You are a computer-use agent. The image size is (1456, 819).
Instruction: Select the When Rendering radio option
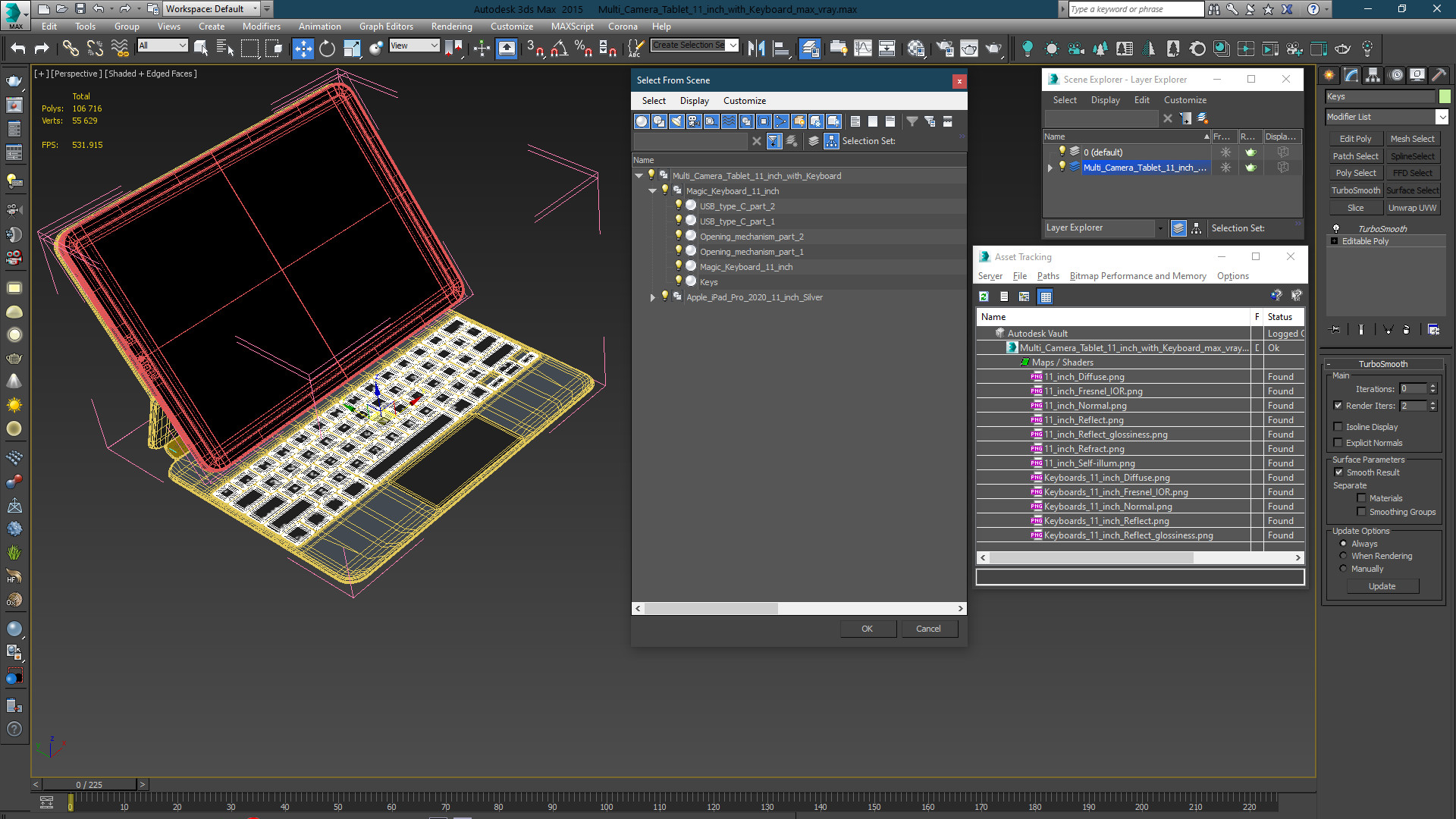point(1343,556)
